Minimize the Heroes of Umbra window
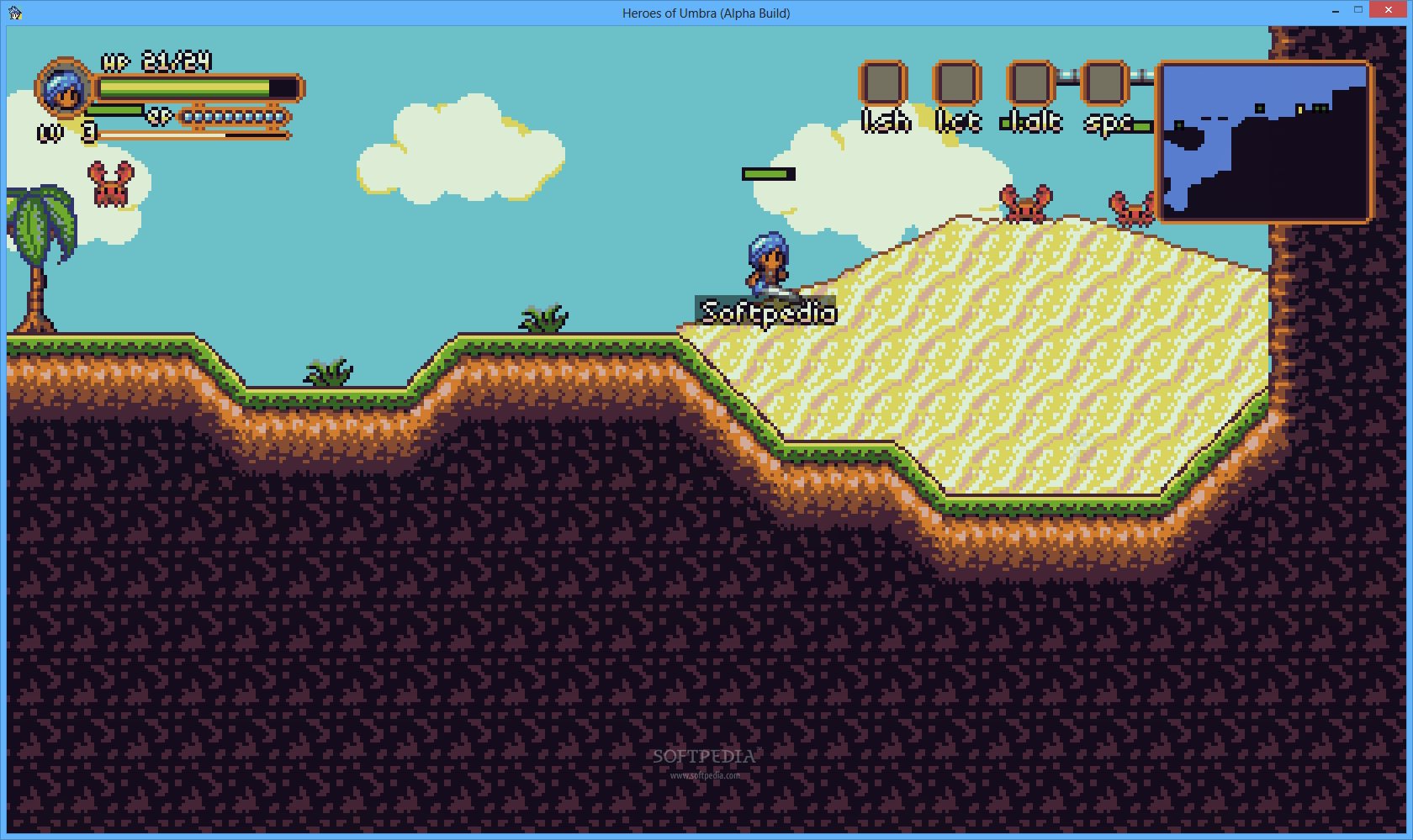The image size is (1413, 840). pyautogui.click(x=1336, y=11)
